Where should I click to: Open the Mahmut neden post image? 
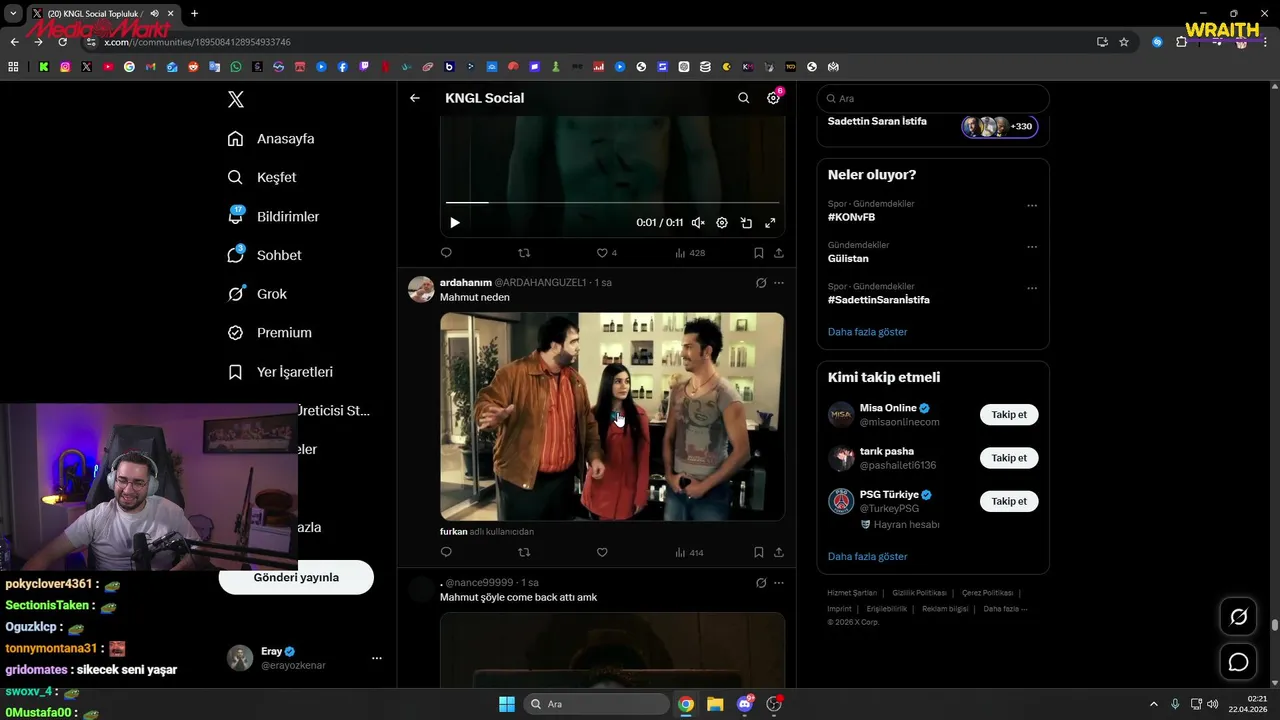(x=612, y=416)
